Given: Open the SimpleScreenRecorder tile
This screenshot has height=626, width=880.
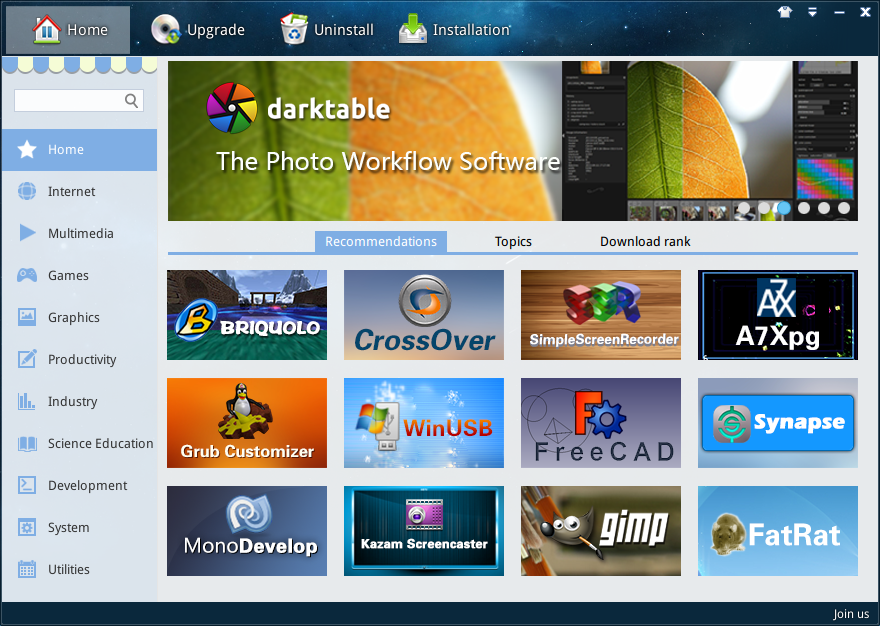Looking at the screenshot, I should click(601, 315).
